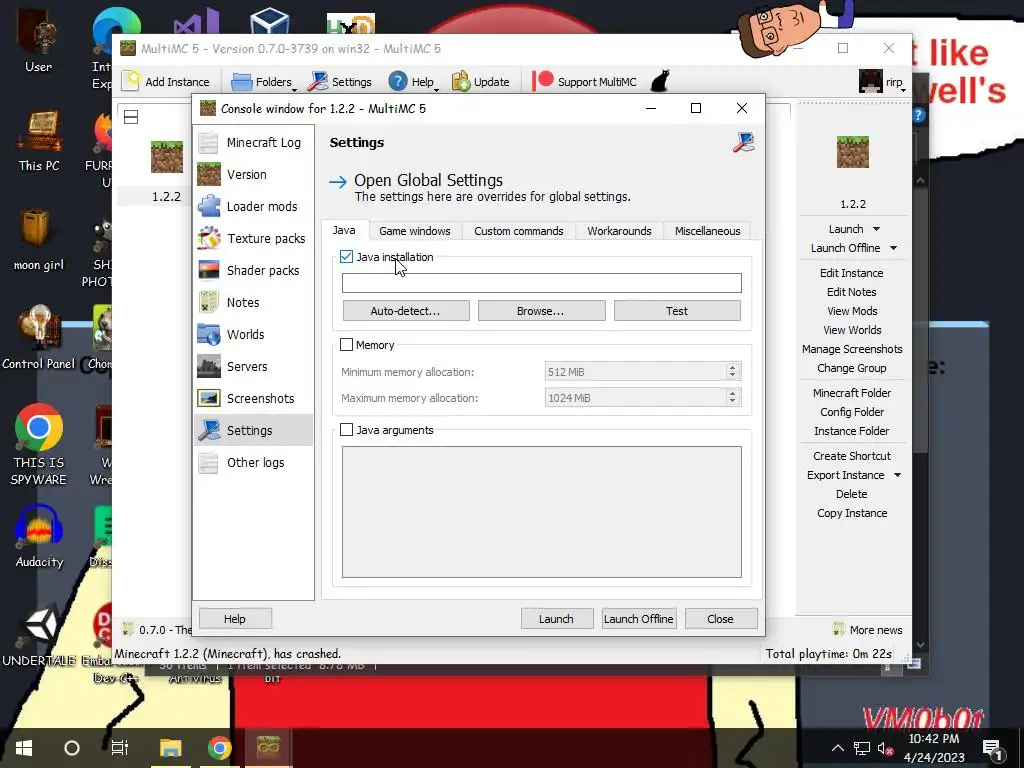Click the Help button in console window
This screenshot has height=768, width=1024.
pos(235,618)
